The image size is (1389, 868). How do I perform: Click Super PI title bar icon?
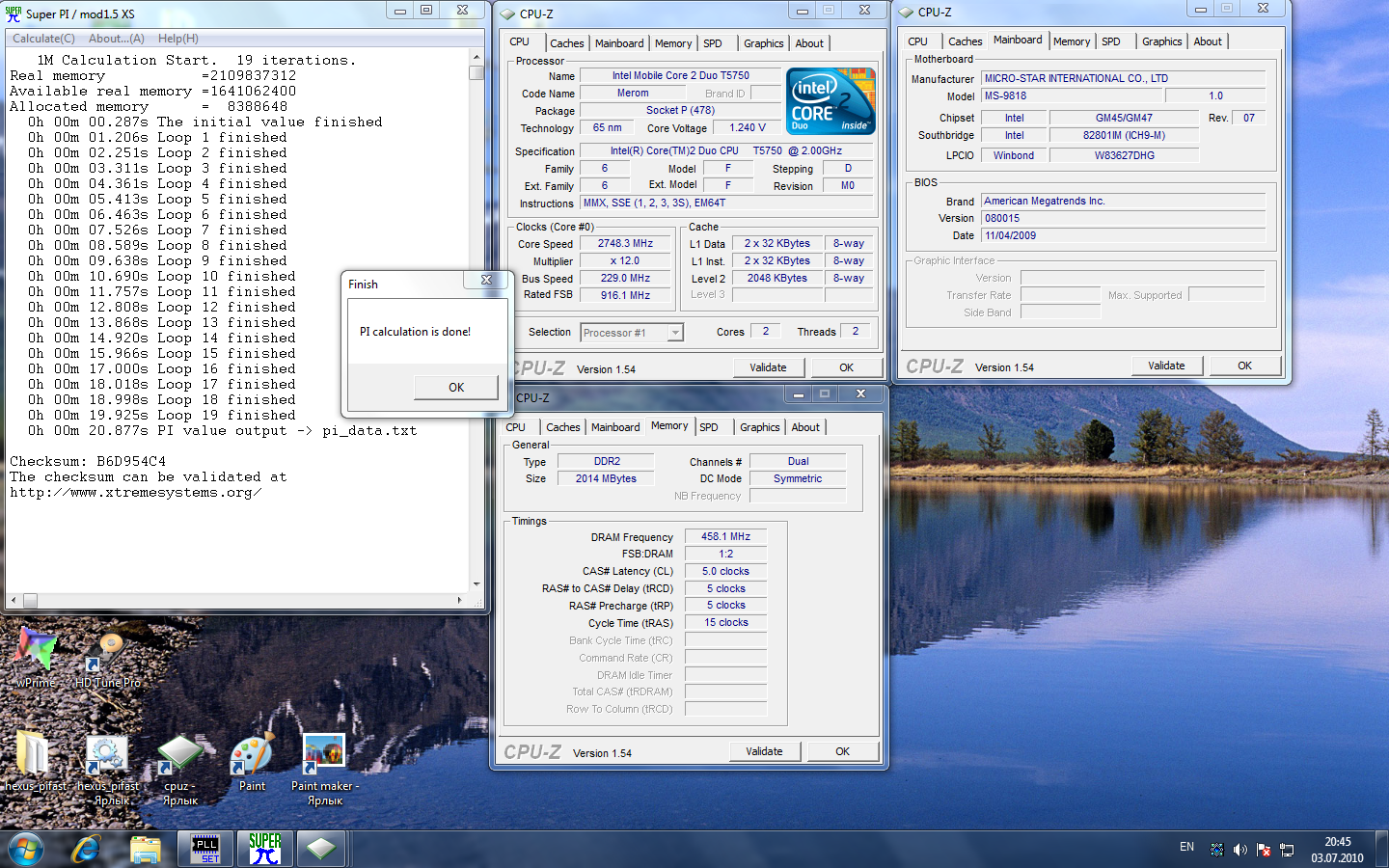point(14,14)
